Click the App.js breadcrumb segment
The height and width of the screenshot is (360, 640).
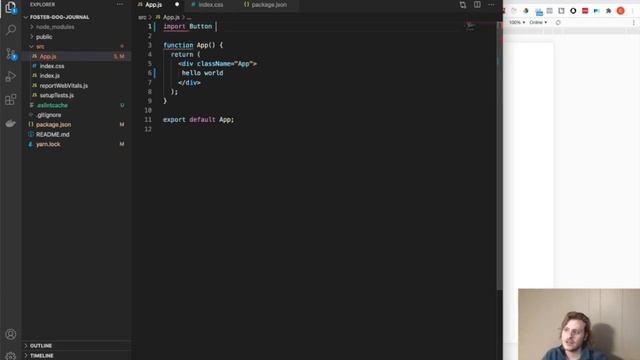pos(171,17)
